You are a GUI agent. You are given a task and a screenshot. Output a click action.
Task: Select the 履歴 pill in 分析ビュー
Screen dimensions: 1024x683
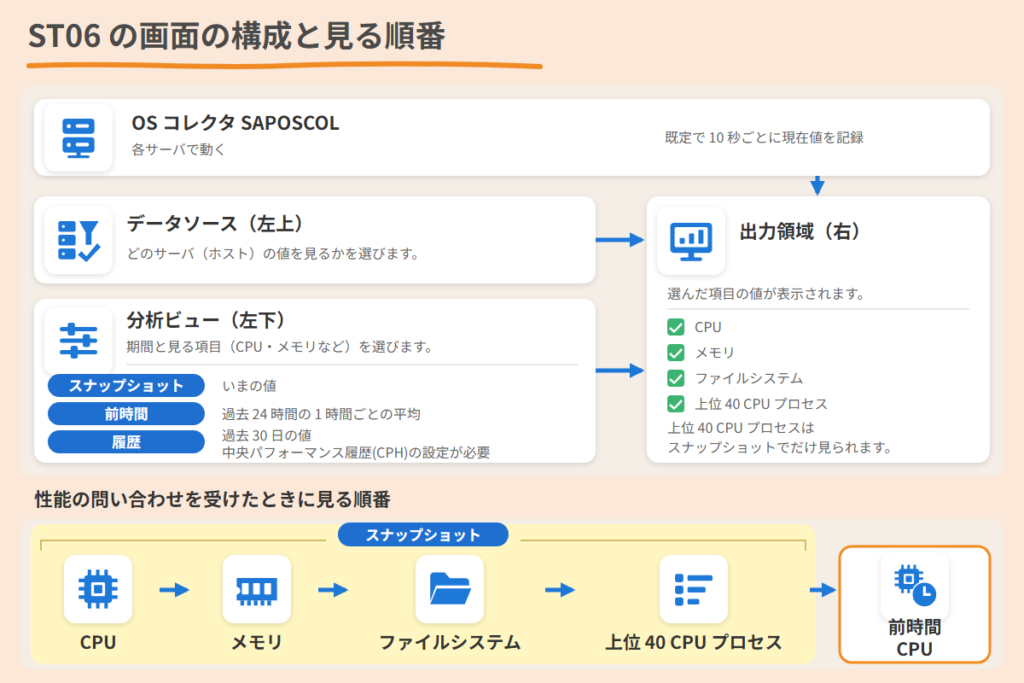[x=126, y=442]
